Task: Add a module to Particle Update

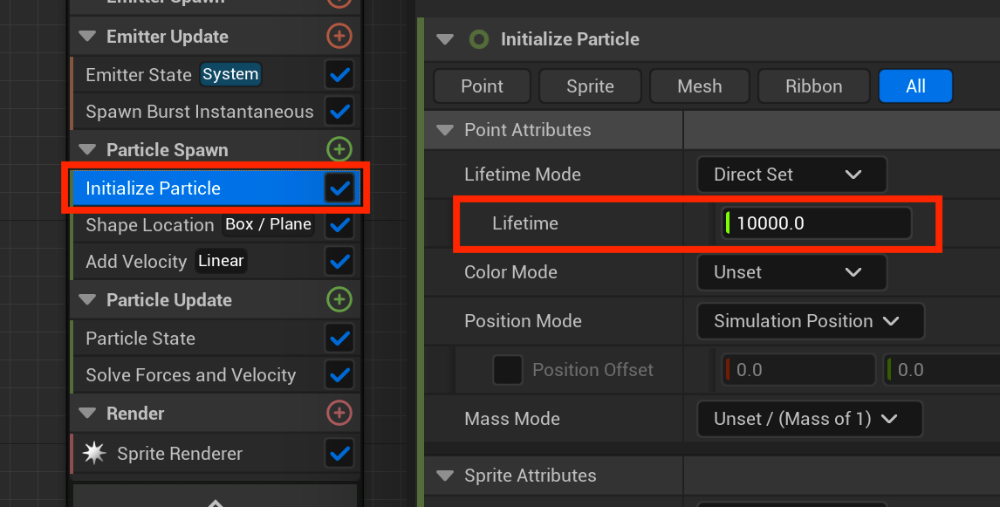Action: coord(340,300)
